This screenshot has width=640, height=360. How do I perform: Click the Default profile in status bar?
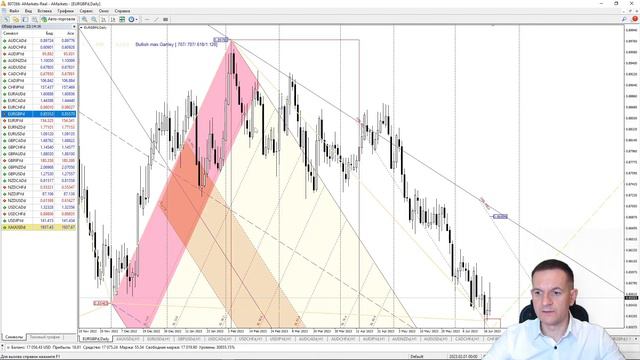[417, 356]
